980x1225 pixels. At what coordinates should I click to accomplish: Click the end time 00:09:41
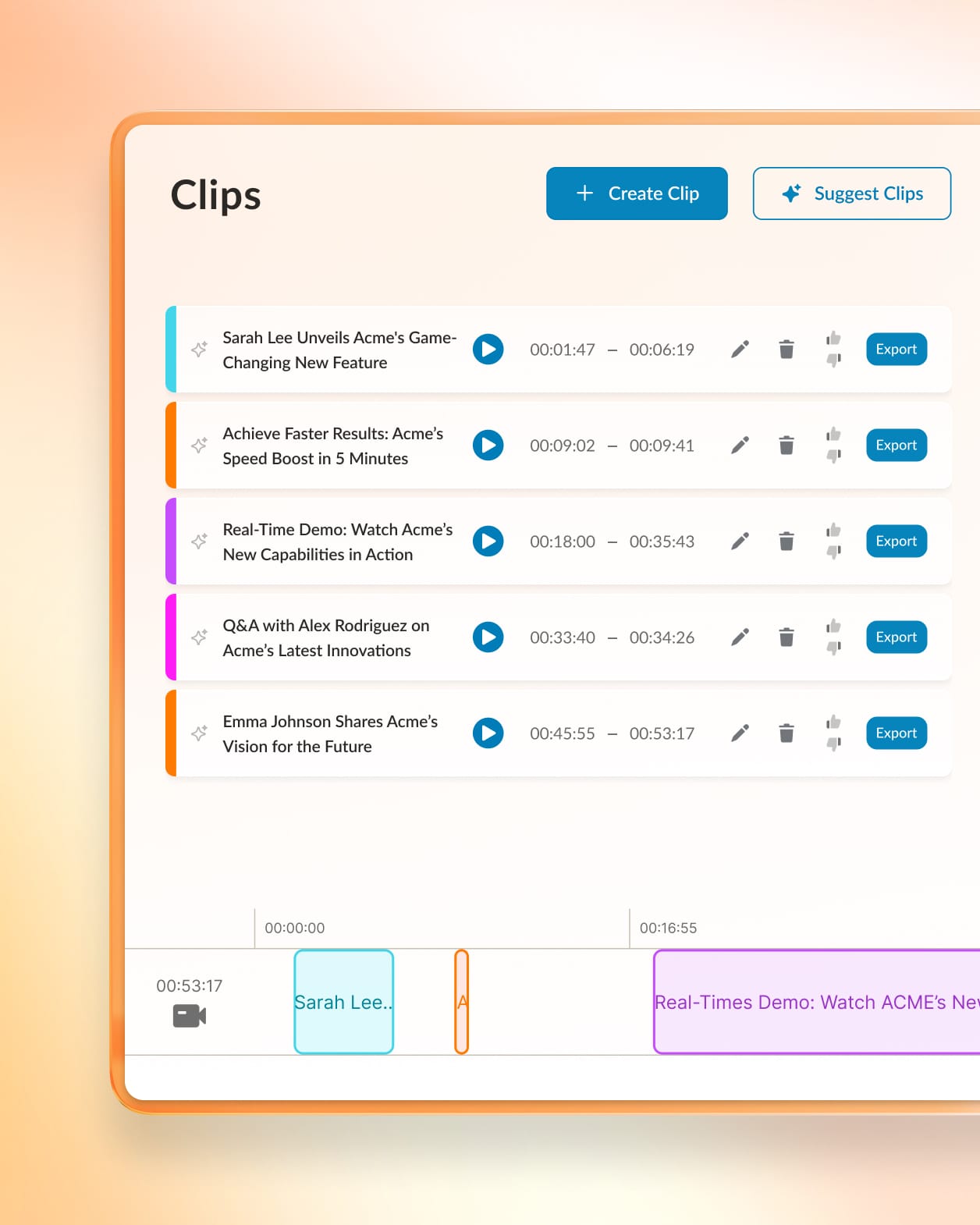point(662,446)
